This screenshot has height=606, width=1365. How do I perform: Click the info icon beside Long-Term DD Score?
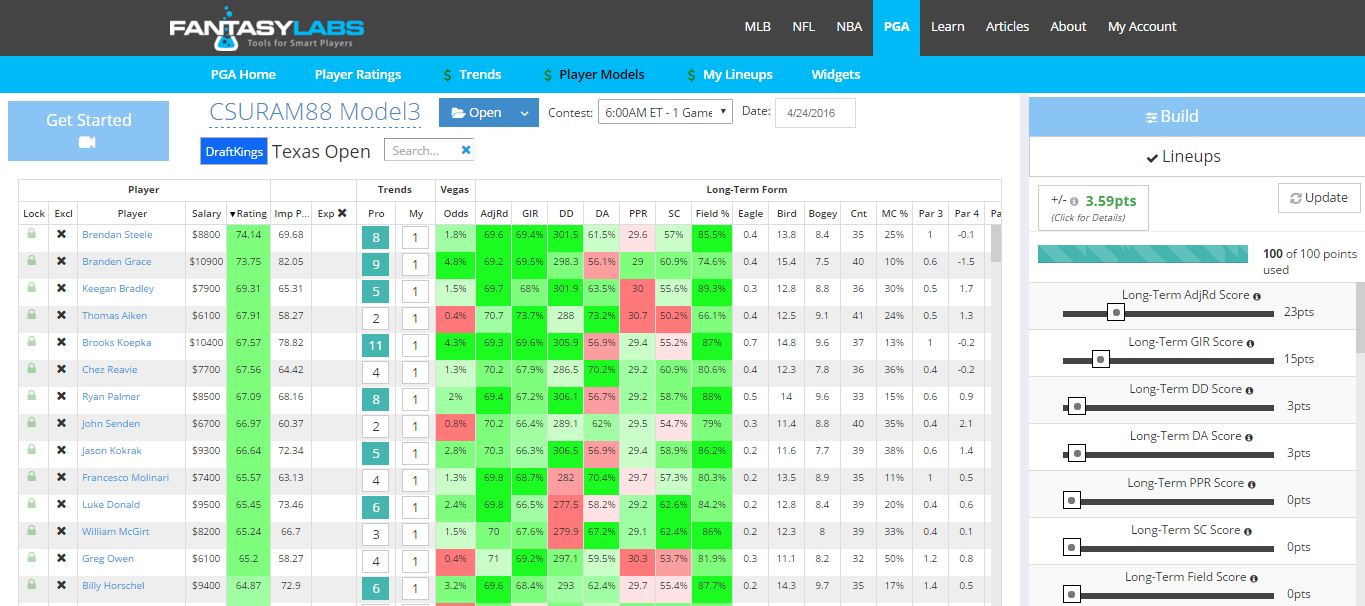tap(1250, 390)
